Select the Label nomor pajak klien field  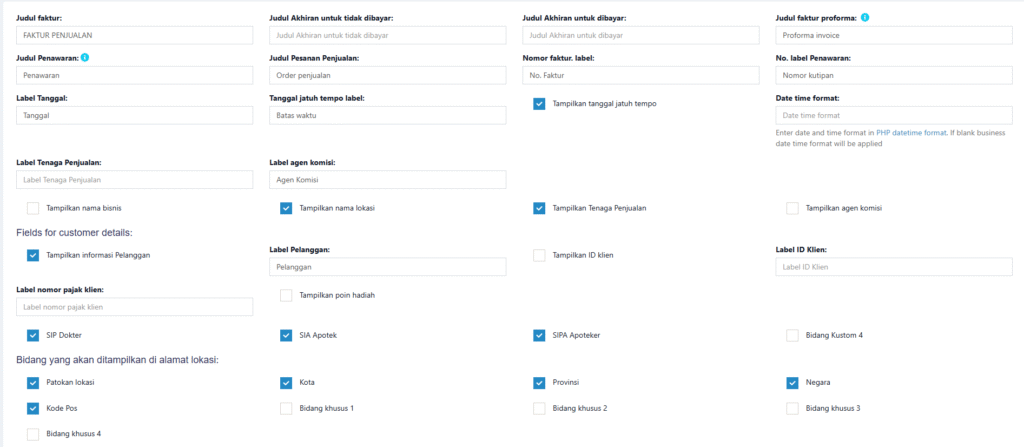[x=135, y=307]
